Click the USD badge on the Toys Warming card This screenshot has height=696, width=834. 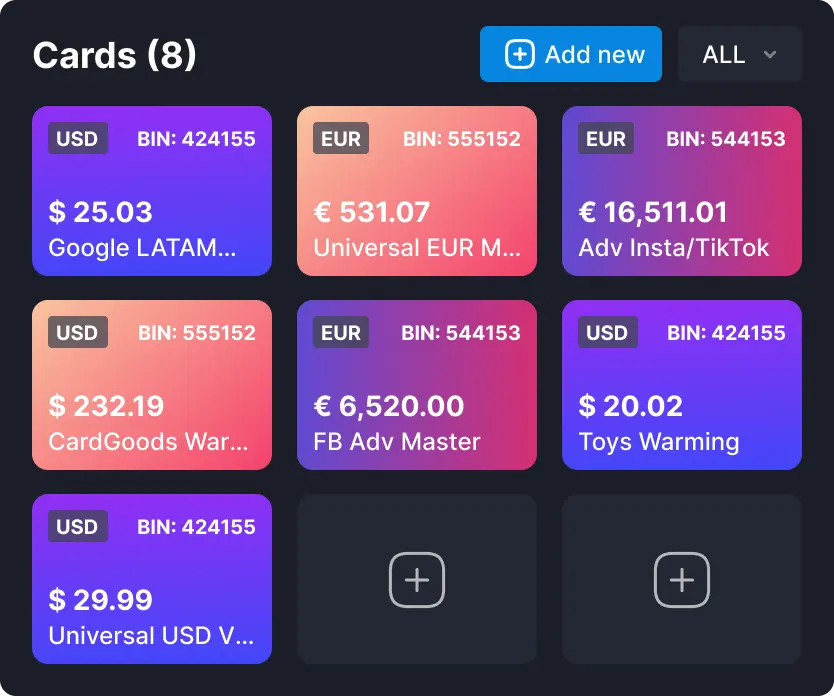[x=606, y=333]
